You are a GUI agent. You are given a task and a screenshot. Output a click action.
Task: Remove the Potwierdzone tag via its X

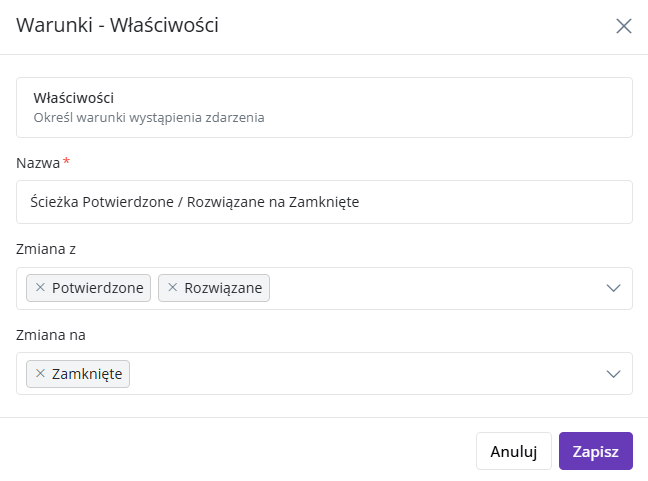(x=40, y=288)
